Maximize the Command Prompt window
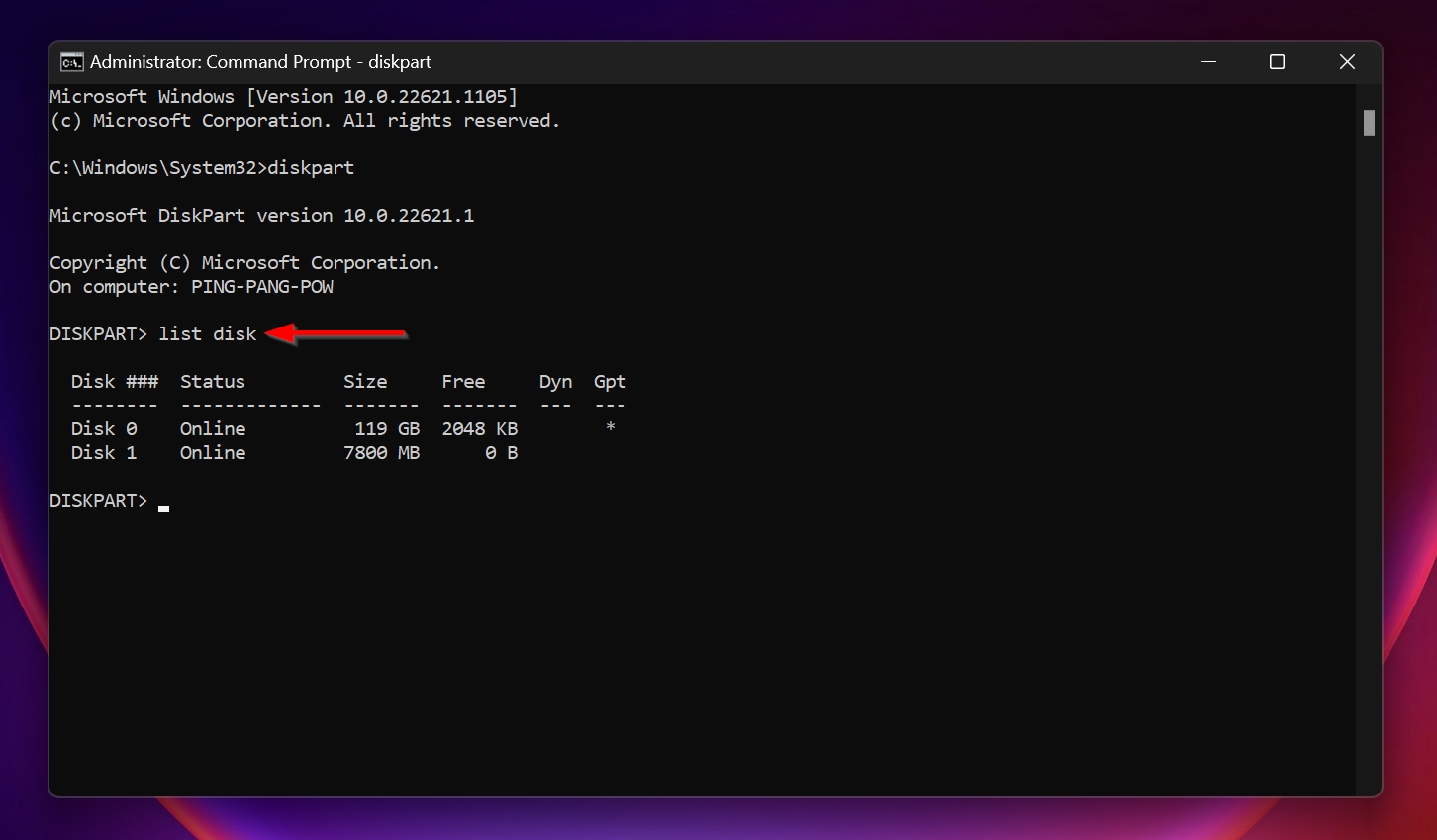1437x840 pixels. [x=1277, y=61]
